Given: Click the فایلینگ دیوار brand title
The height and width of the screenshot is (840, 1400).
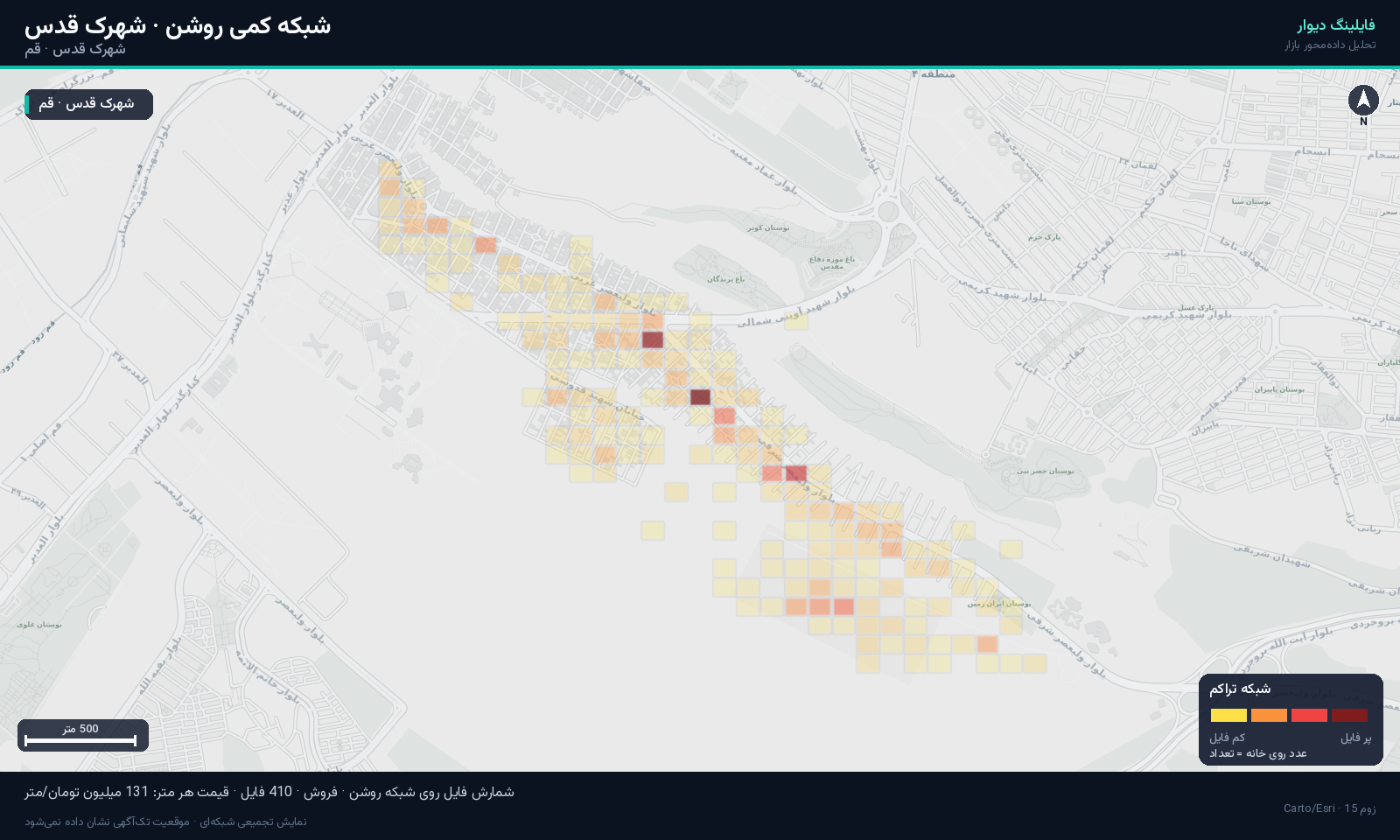Looking at the screenshot, I should pos(1335,25).
